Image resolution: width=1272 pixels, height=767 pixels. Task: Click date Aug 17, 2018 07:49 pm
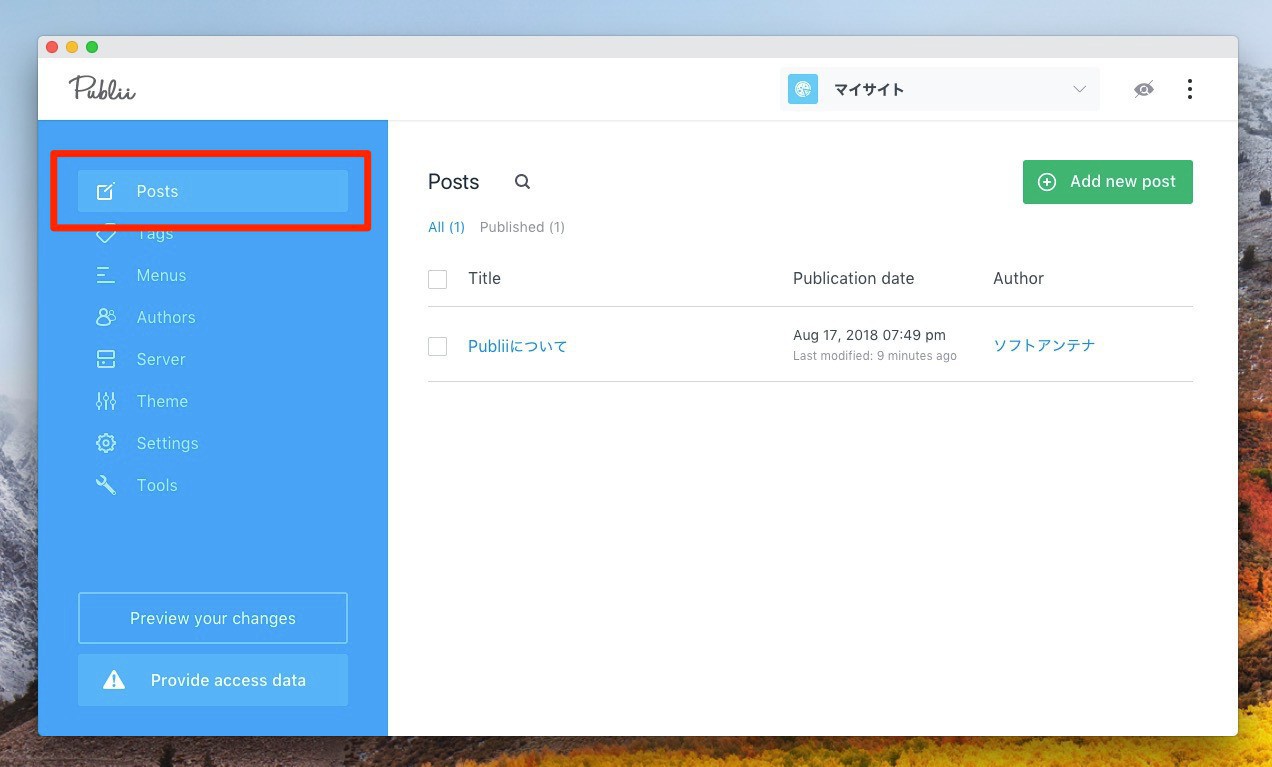[869, 335]
